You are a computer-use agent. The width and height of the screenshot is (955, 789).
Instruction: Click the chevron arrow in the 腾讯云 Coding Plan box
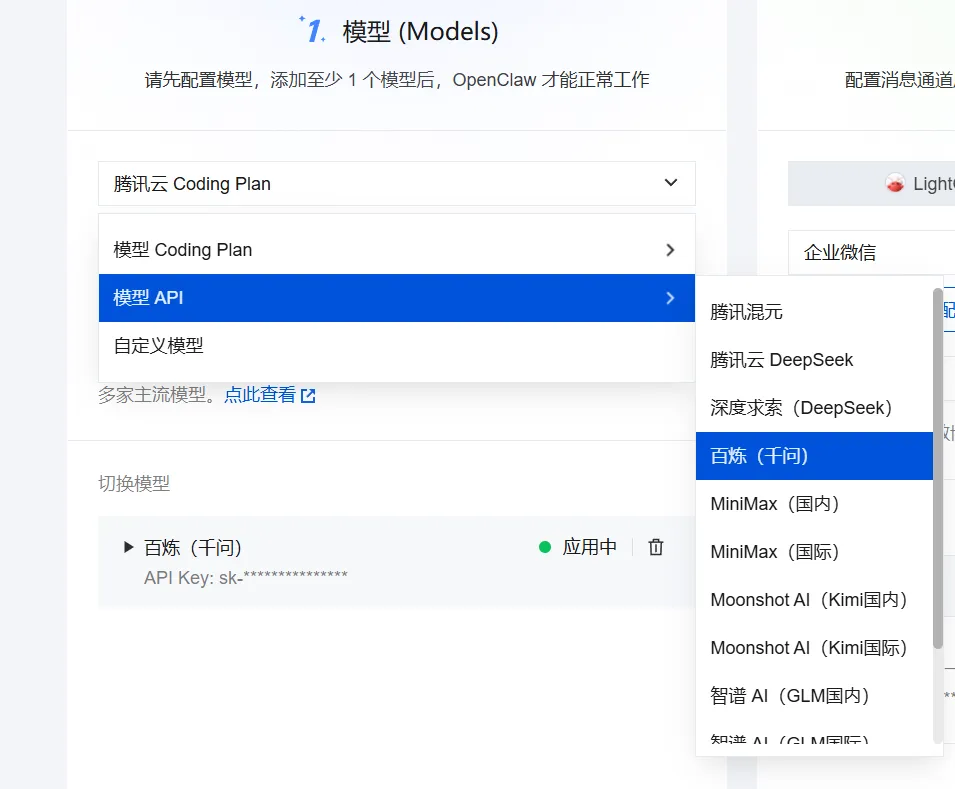point(671,183)
